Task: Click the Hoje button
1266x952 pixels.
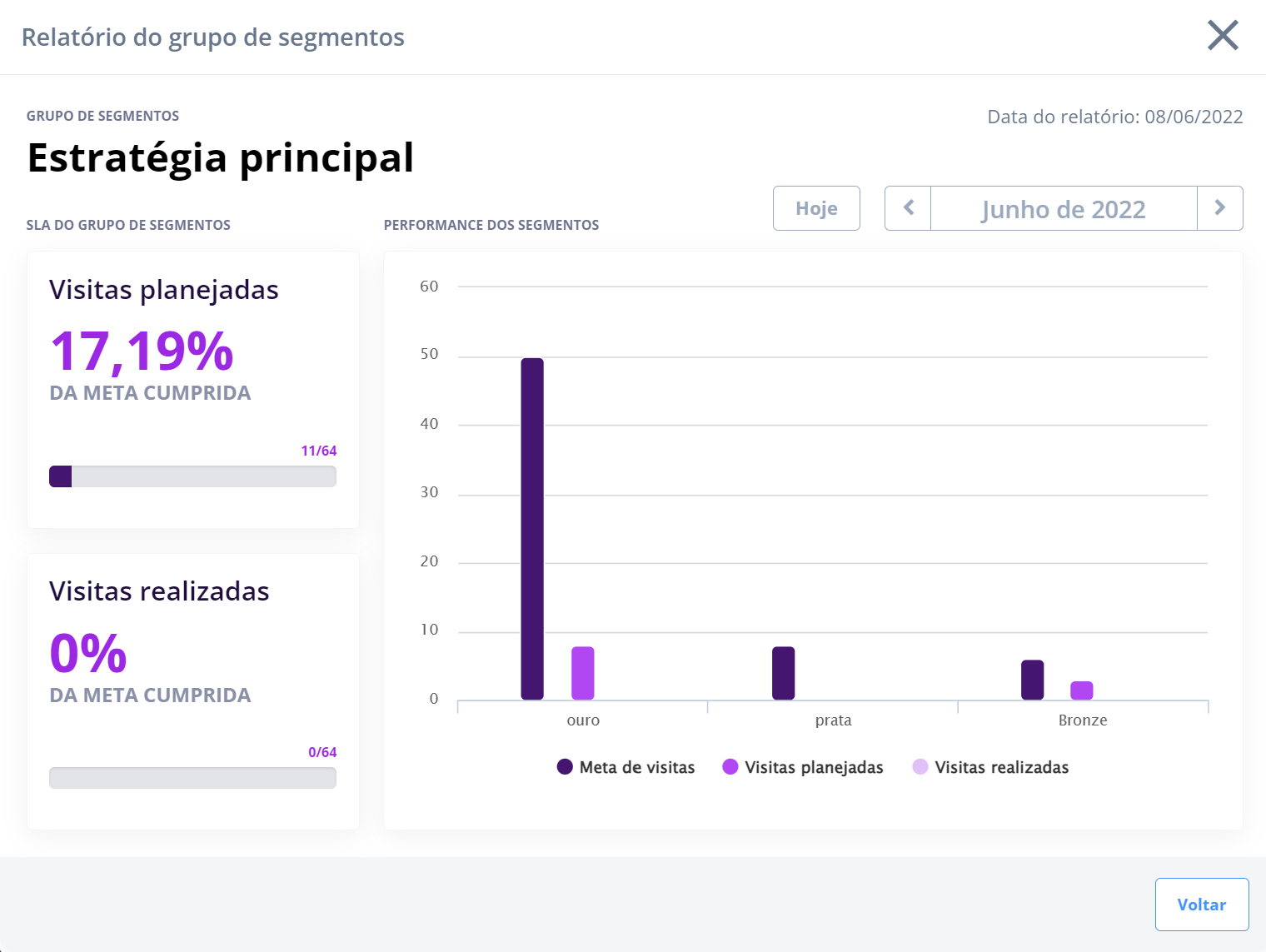Action: click(x=816, y=208)
